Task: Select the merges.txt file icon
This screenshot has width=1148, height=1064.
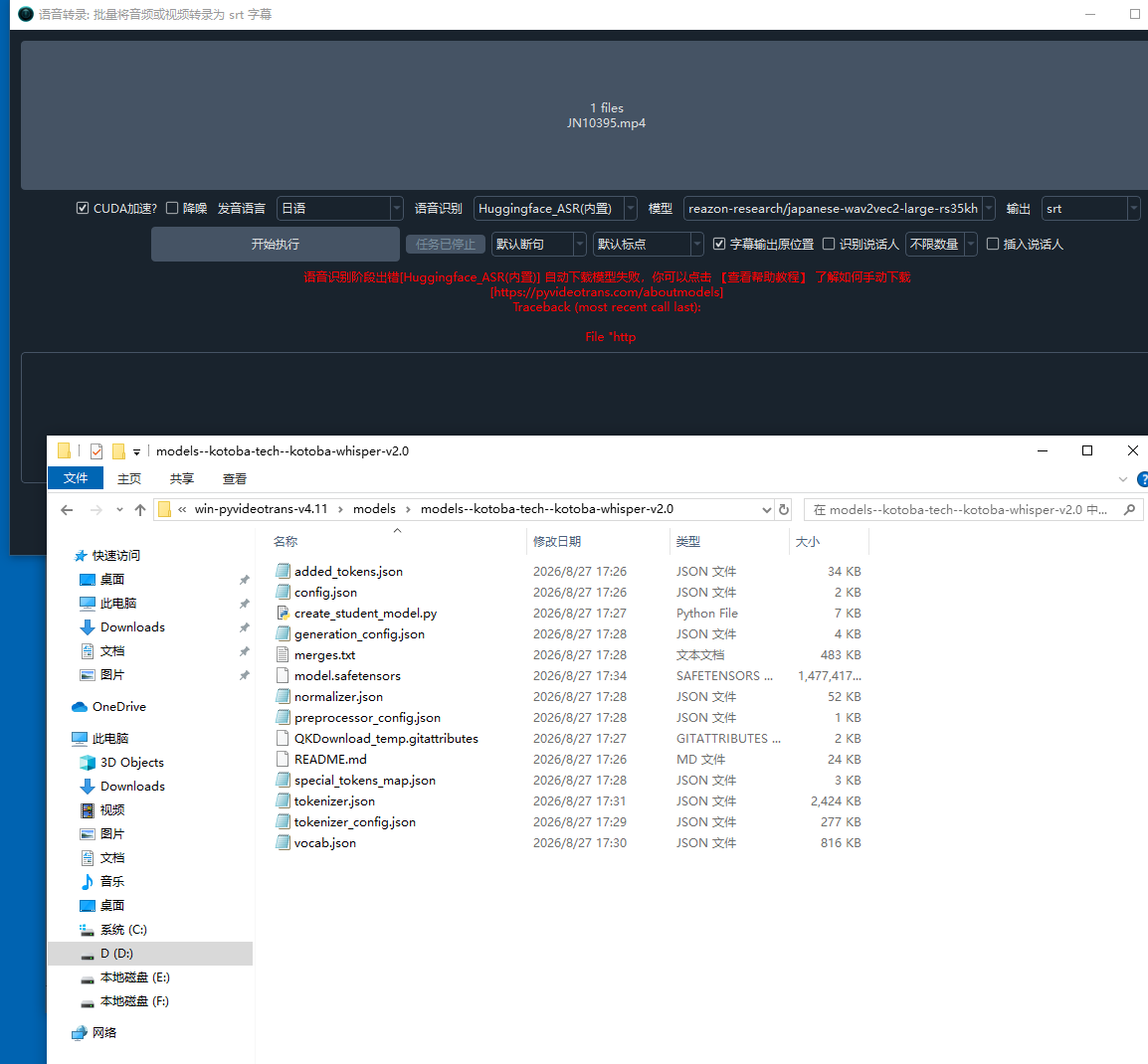Action: [283, 654]
